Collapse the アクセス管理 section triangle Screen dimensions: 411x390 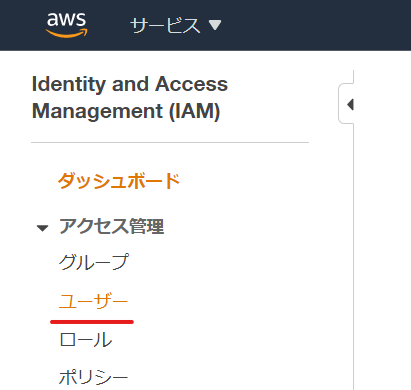pos(42,228)
